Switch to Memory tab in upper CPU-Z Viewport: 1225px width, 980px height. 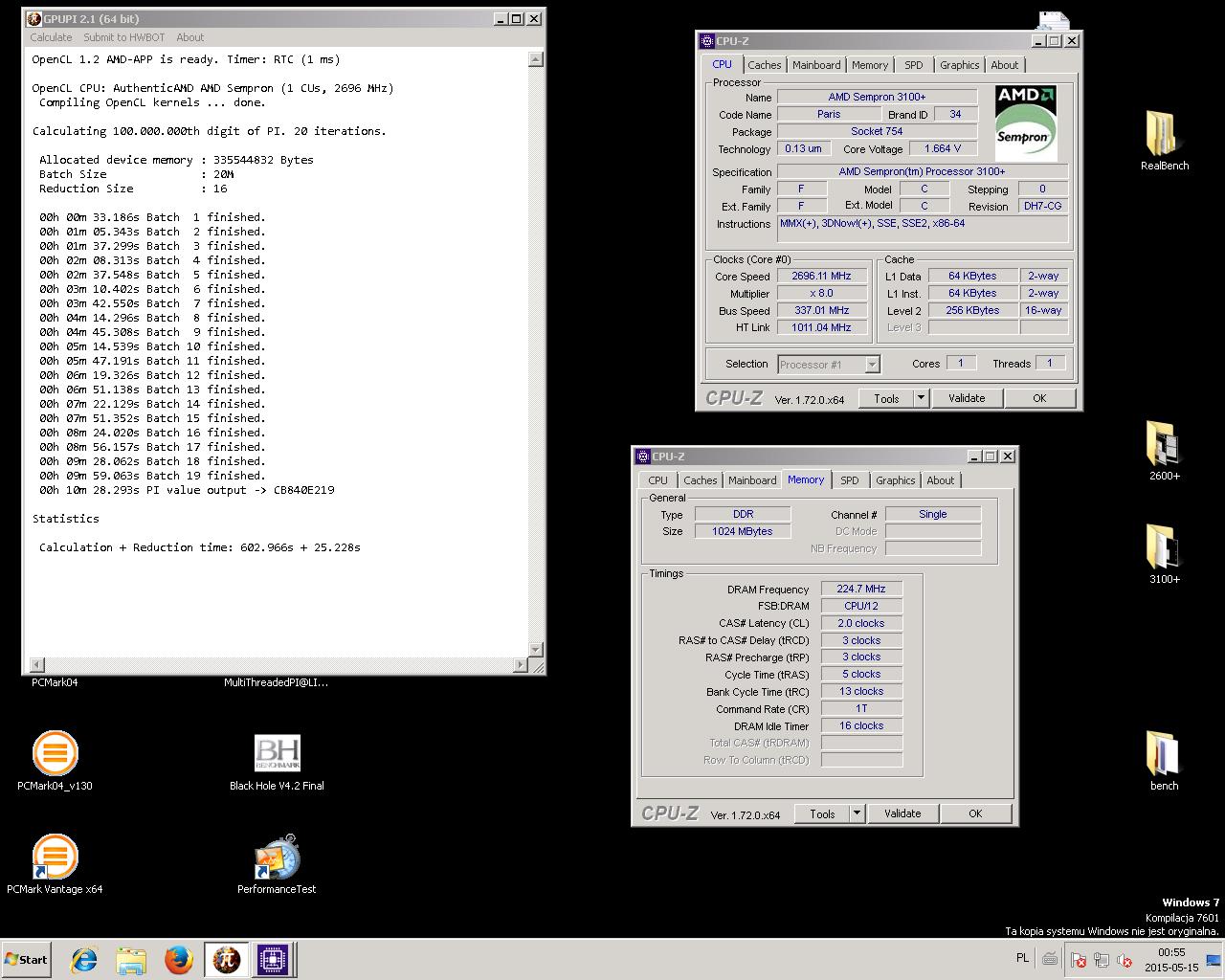870,65
